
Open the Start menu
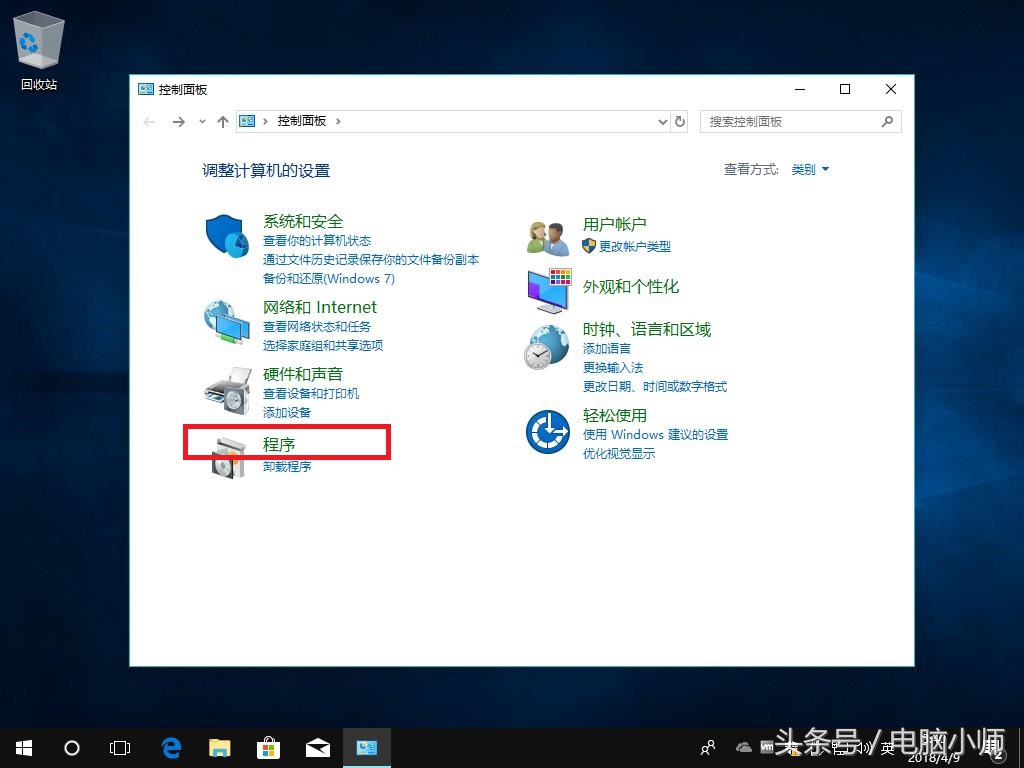coord(22,747)
